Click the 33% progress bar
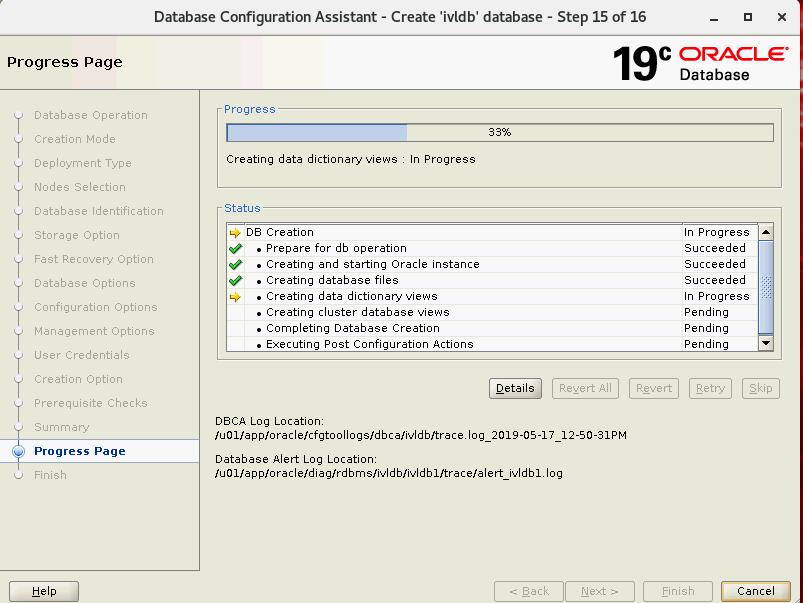Viewport: 803px width, 603px height. coord(499,132)
